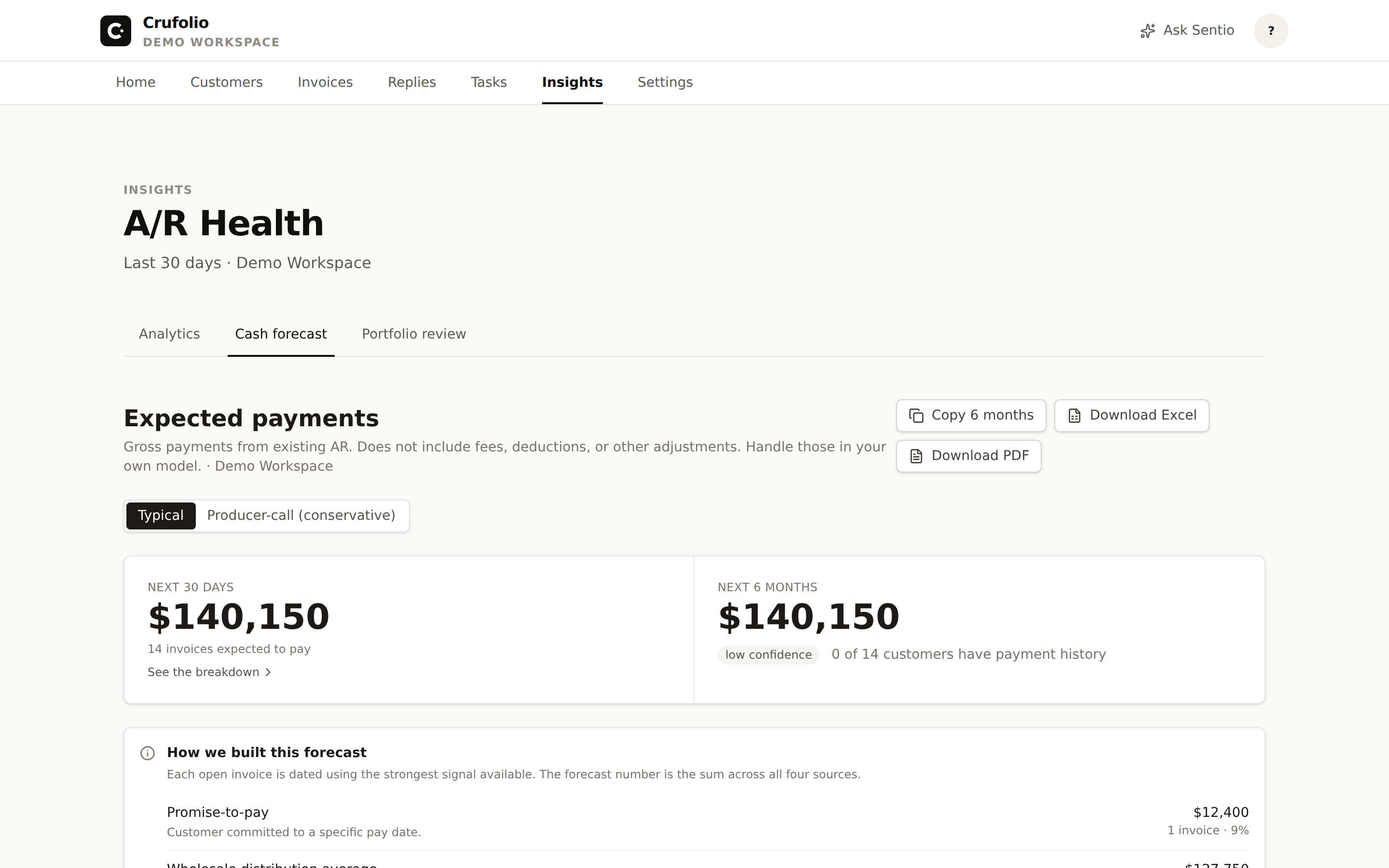
Task: Go to the Home nav item
Action: tap(136, 82)
